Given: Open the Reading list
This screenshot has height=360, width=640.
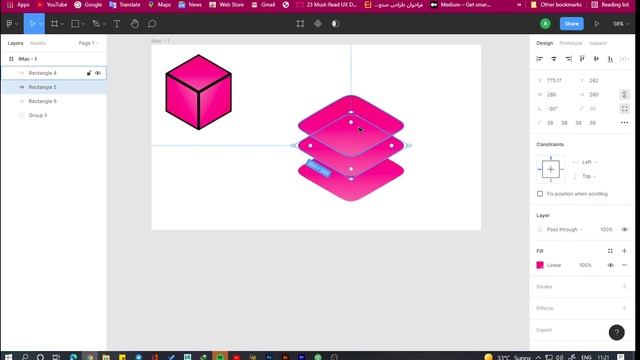Looking at the screenshot, I should tap(610, 5).
